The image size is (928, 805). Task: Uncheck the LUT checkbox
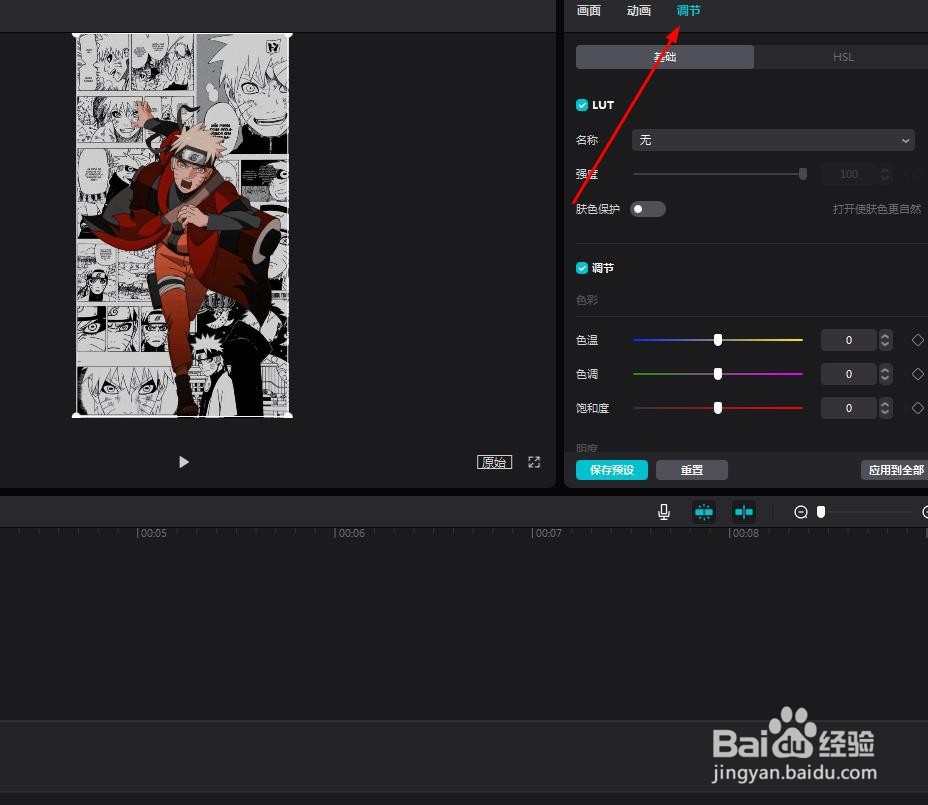click(x=582, y=105)
